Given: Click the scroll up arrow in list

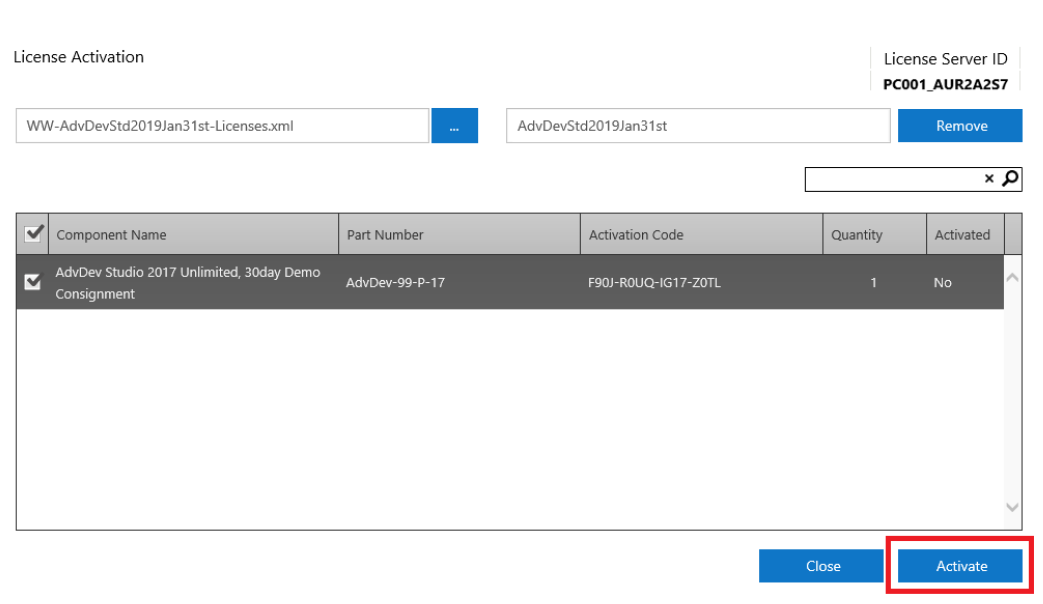Looking at the screenshot, I should [1012, 277].
